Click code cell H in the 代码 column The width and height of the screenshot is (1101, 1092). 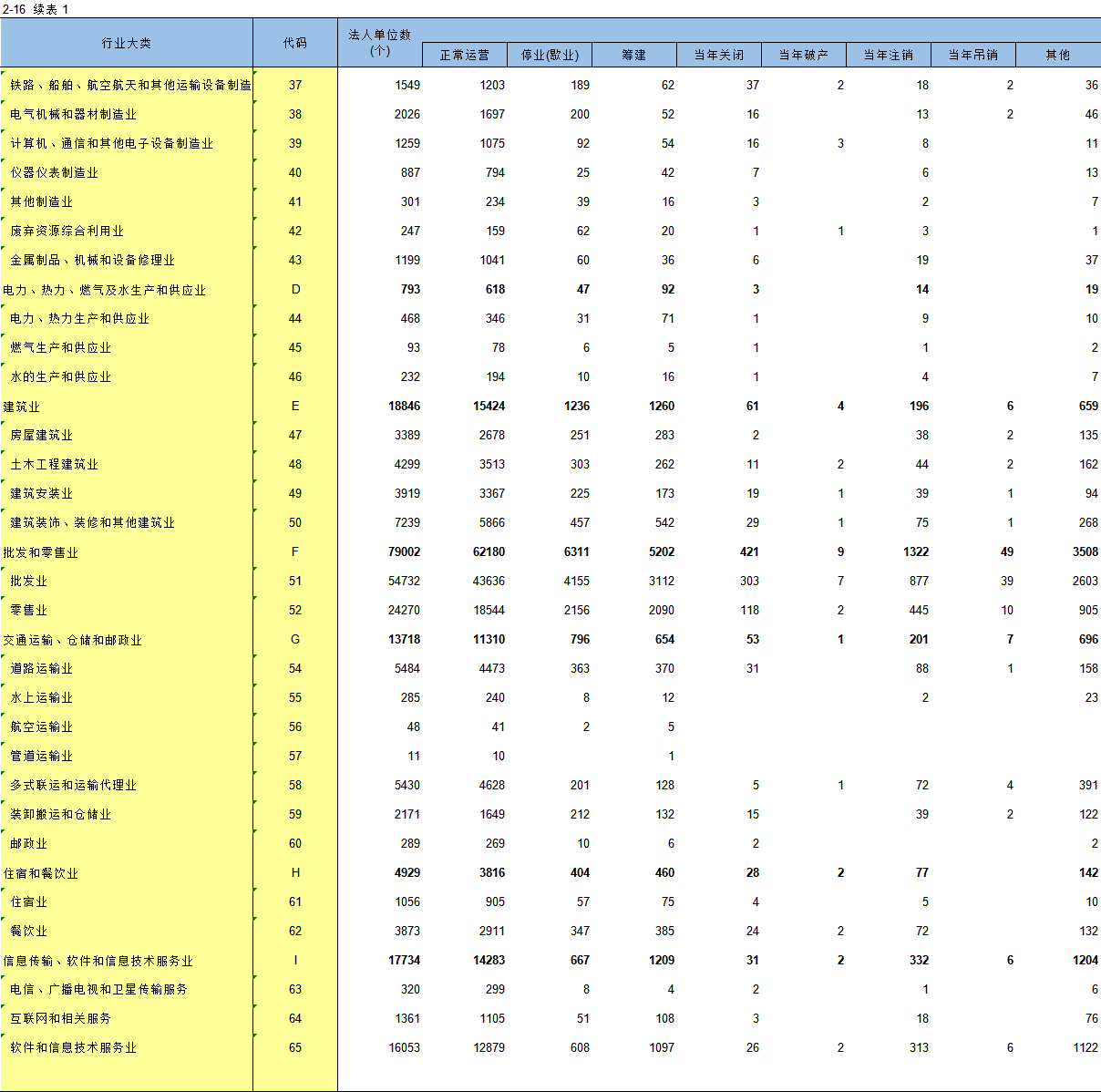pyautogui.click(x=295, y=872)
